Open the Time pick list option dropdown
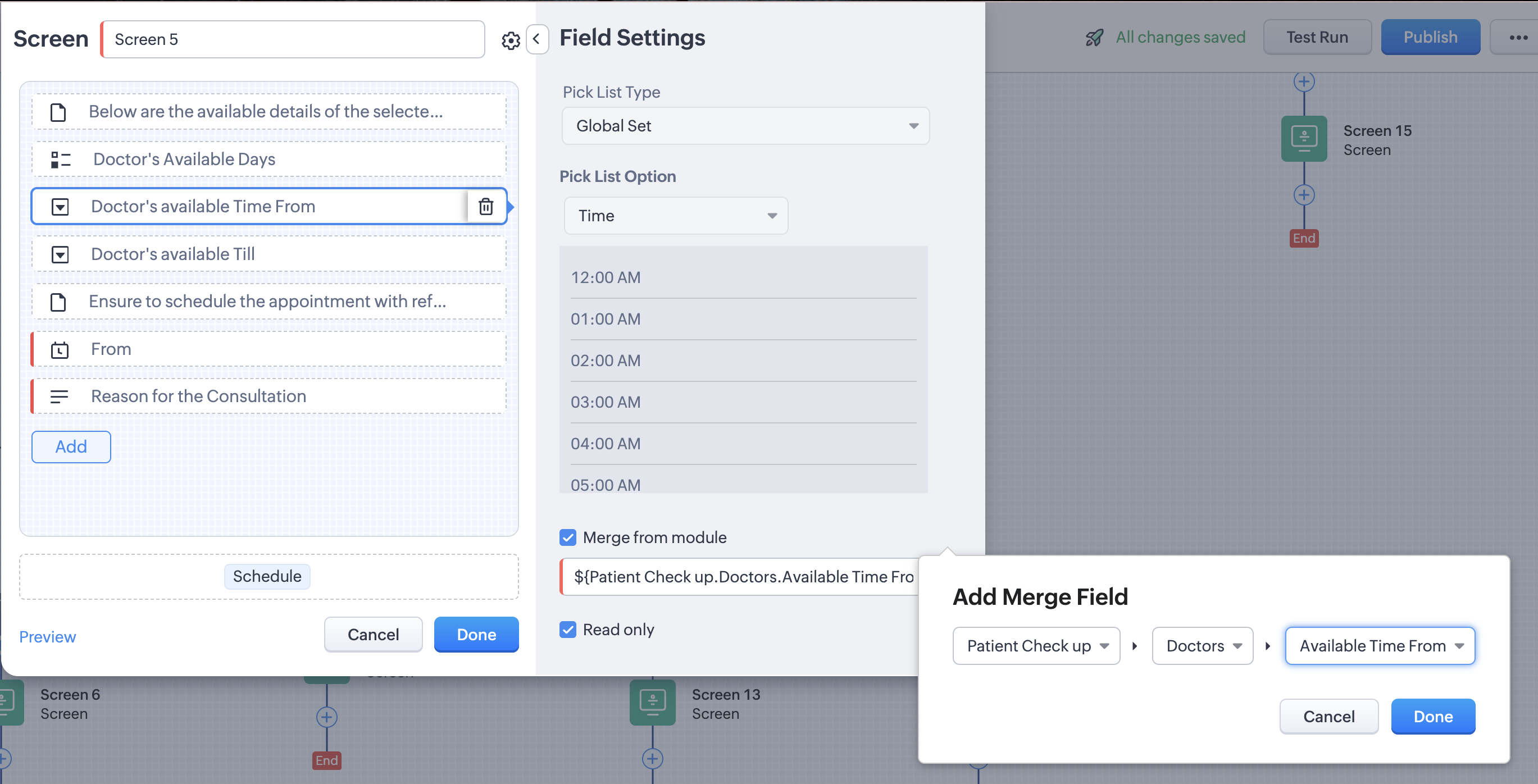 pos(675,216)
